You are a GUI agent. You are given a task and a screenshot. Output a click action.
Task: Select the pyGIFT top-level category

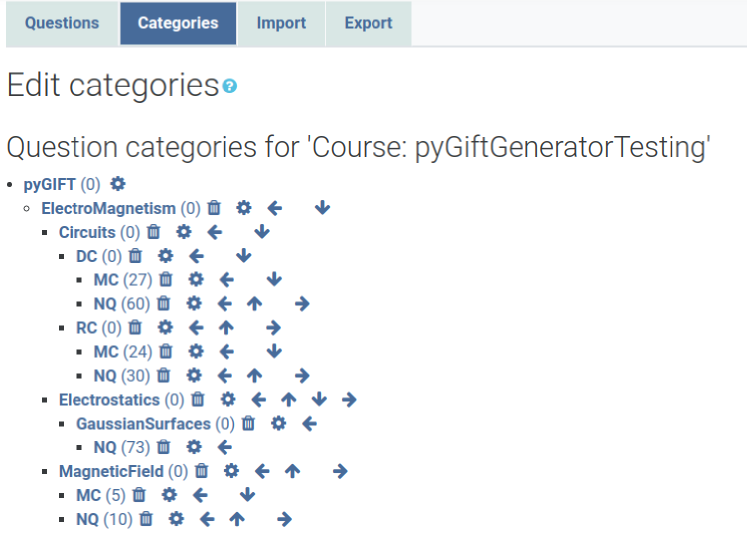tap(50, 184)
